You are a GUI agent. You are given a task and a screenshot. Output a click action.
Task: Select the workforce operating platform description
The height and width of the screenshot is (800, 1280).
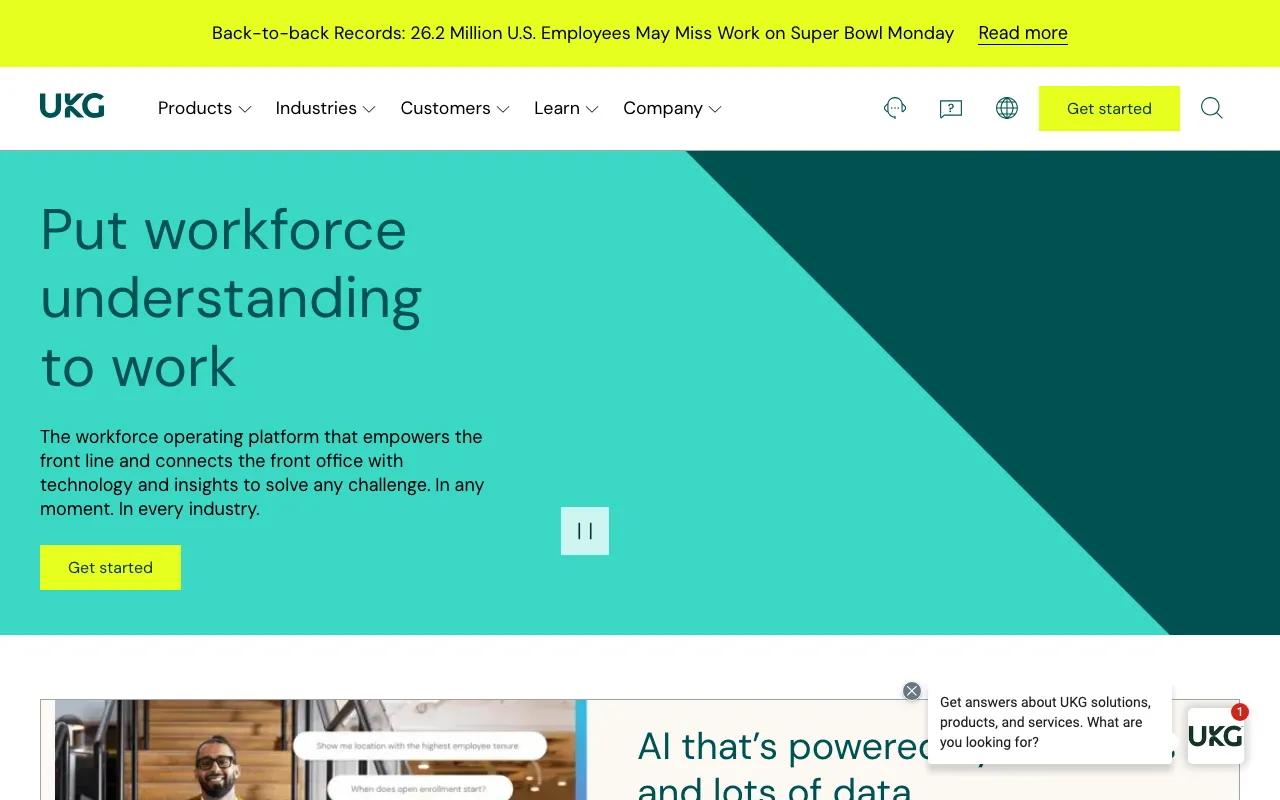click(x=262, y=473)
